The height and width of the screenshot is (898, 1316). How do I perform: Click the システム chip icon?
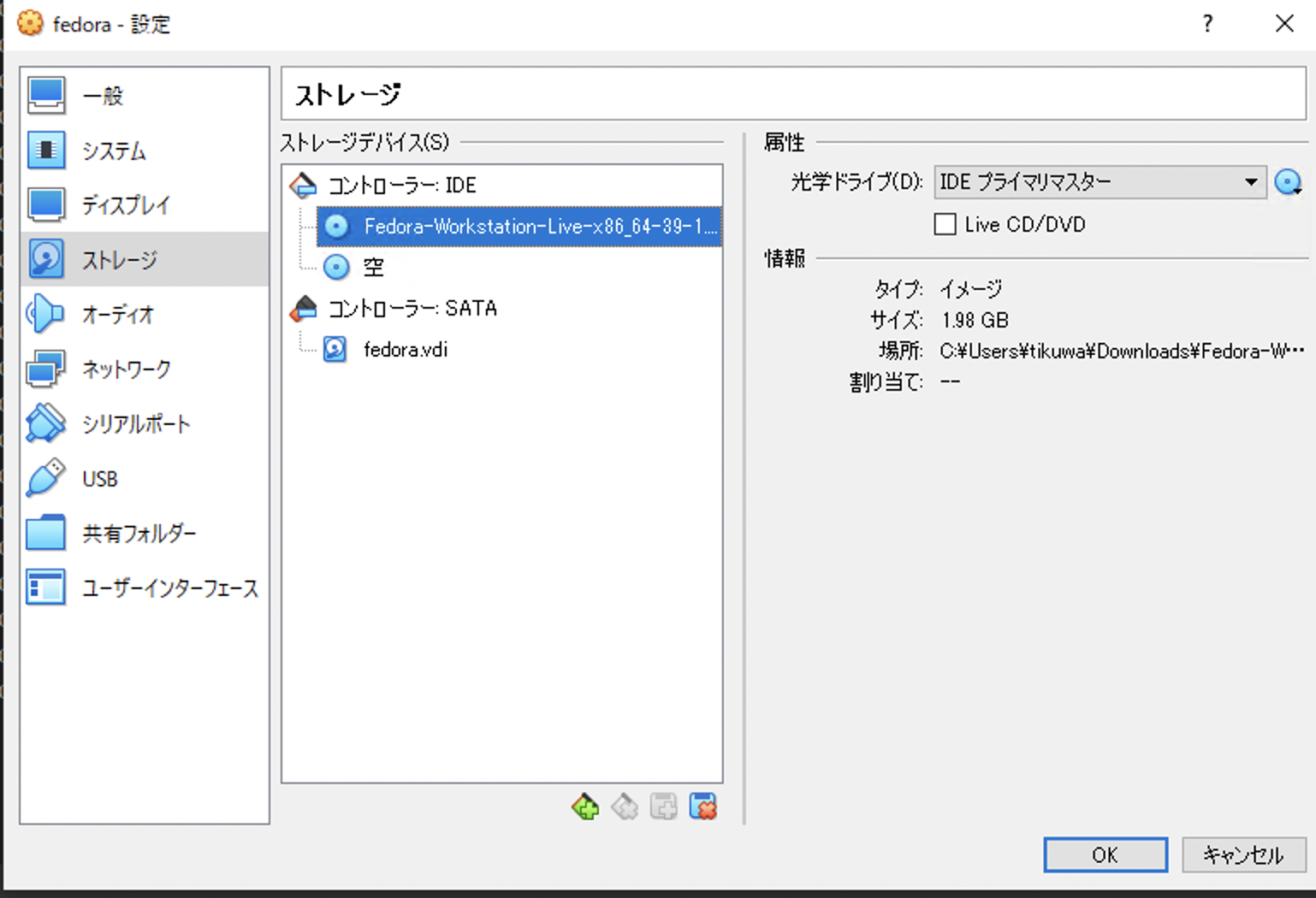click(x=46, y=150)
